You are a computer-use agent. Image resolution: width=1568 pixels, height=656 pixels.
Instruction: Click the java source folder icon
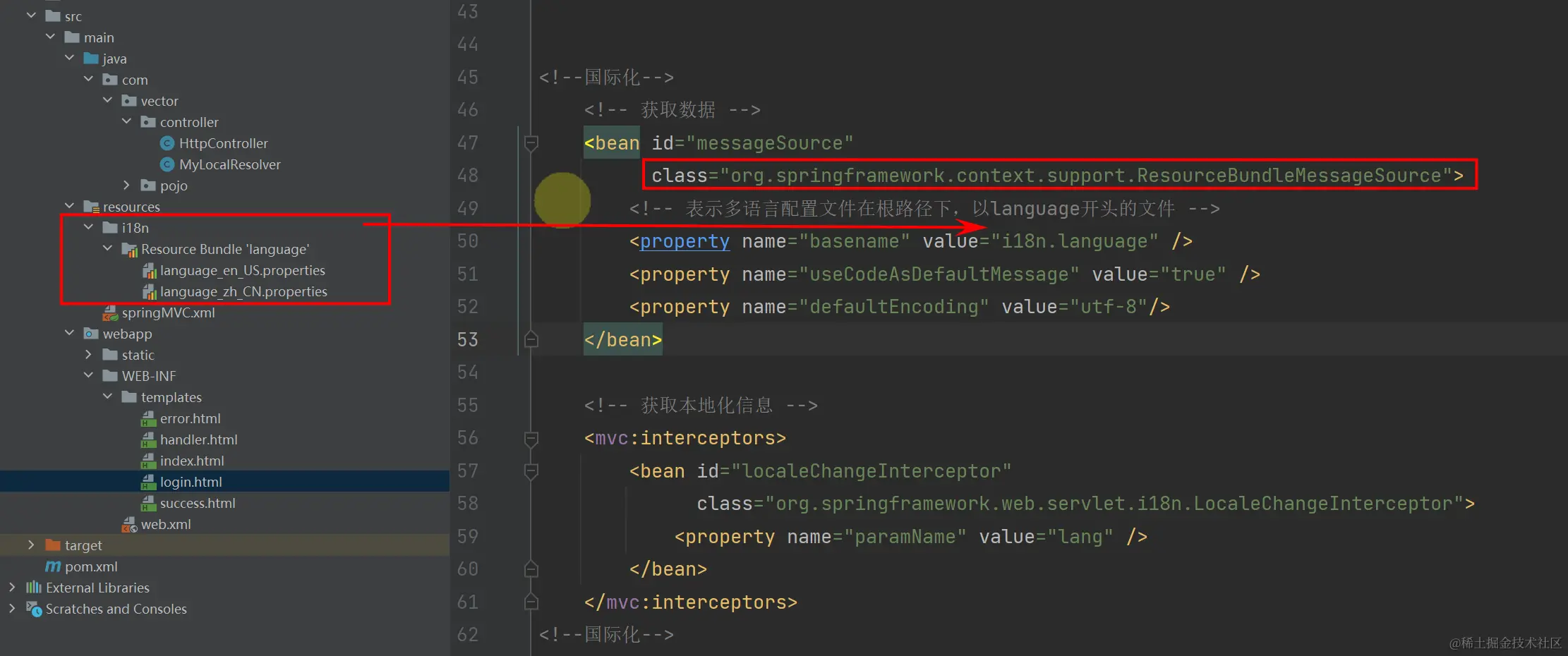(91, 59)
